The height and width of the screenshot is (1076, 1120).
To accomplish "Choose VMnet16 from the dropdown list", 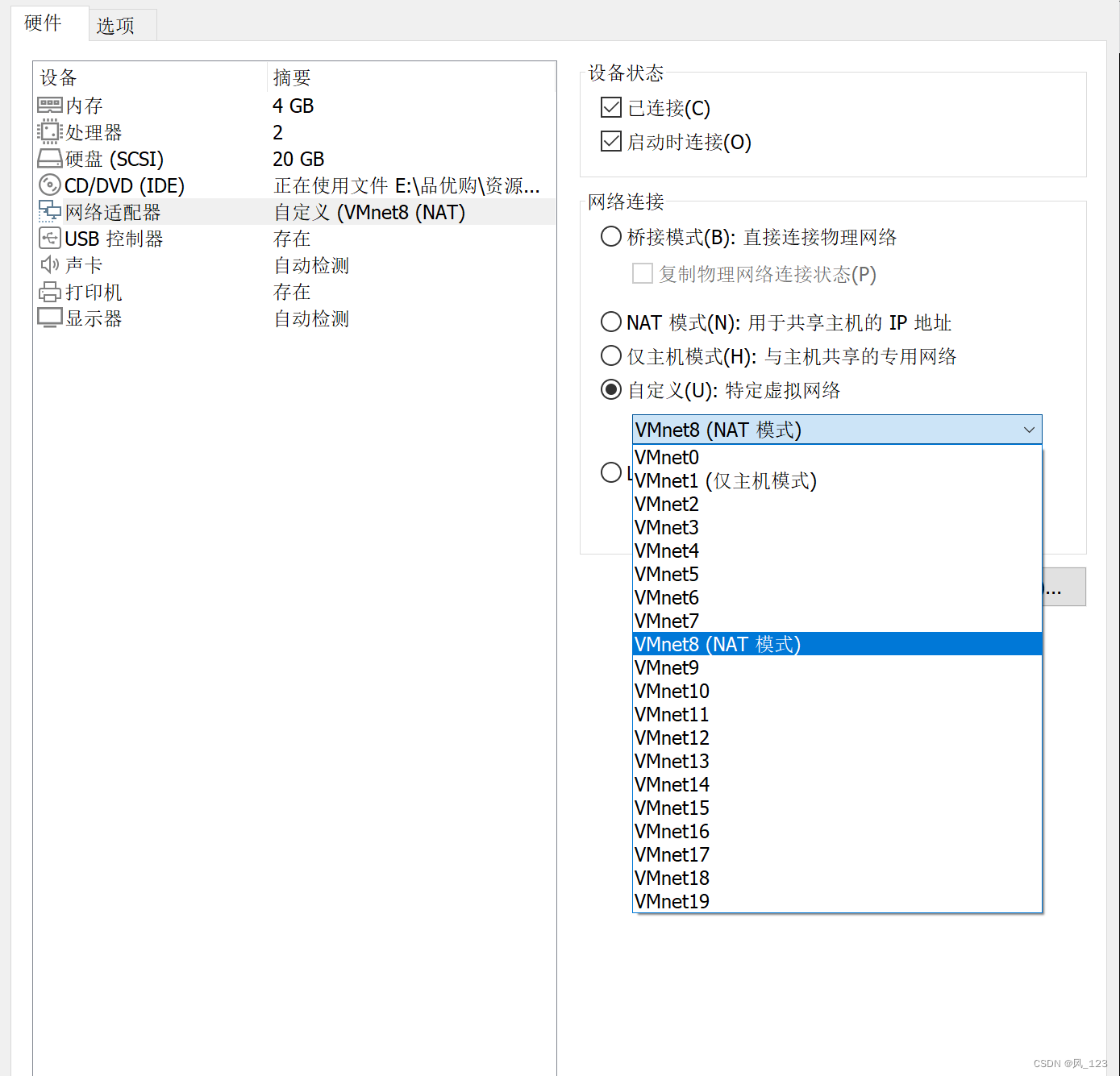I will coord(837,831).
